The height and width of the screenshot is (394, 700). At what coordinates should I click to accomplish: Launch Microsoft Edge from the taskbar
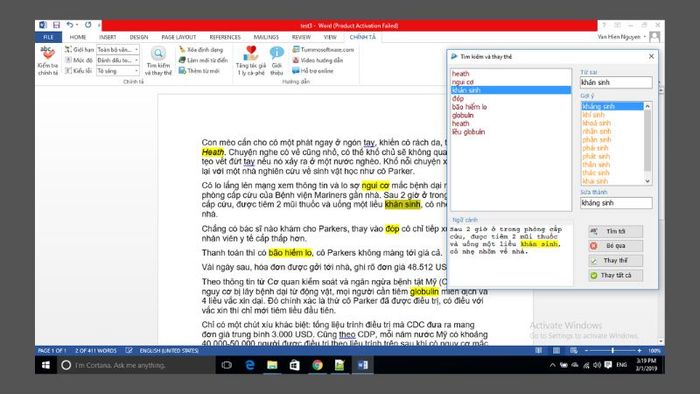pyautogui.click(x=250, y=365)
